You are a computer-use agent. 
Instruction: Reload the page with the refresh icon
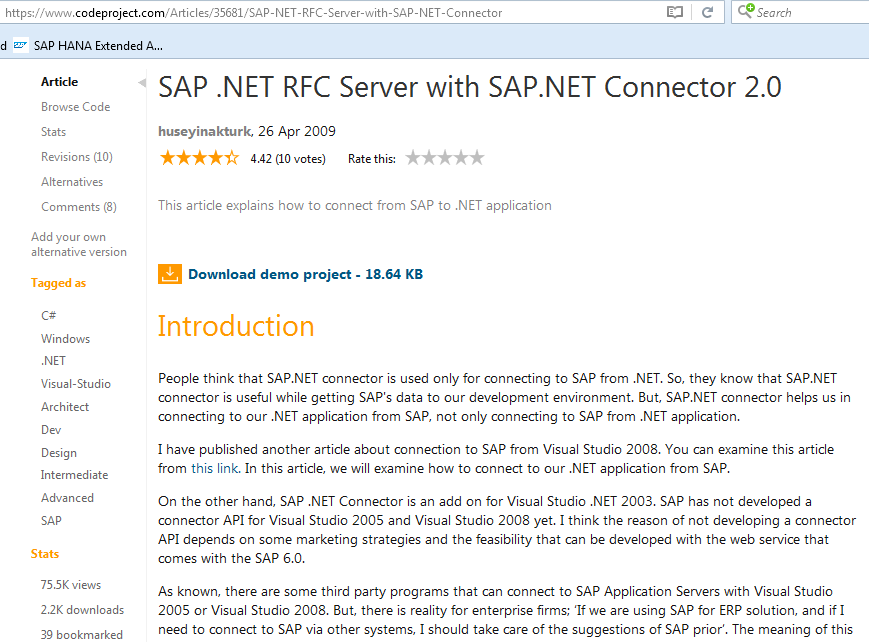point(707,12)
